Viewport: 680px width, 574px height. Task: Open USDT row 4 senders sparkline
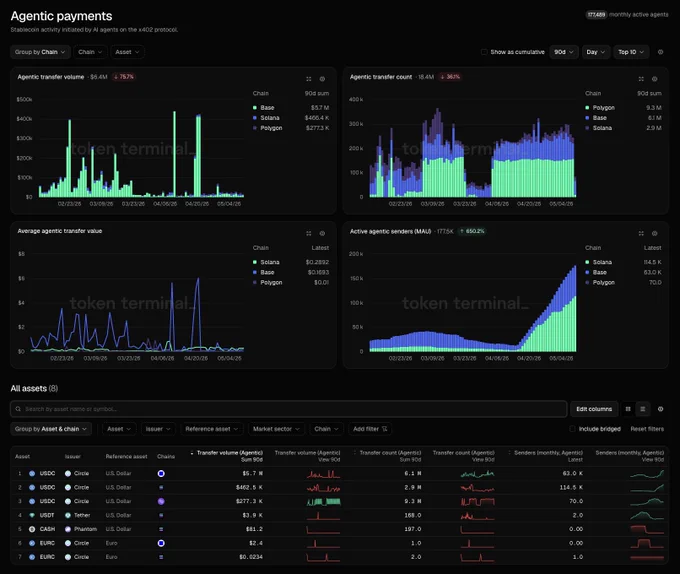(x=647, y=515)
